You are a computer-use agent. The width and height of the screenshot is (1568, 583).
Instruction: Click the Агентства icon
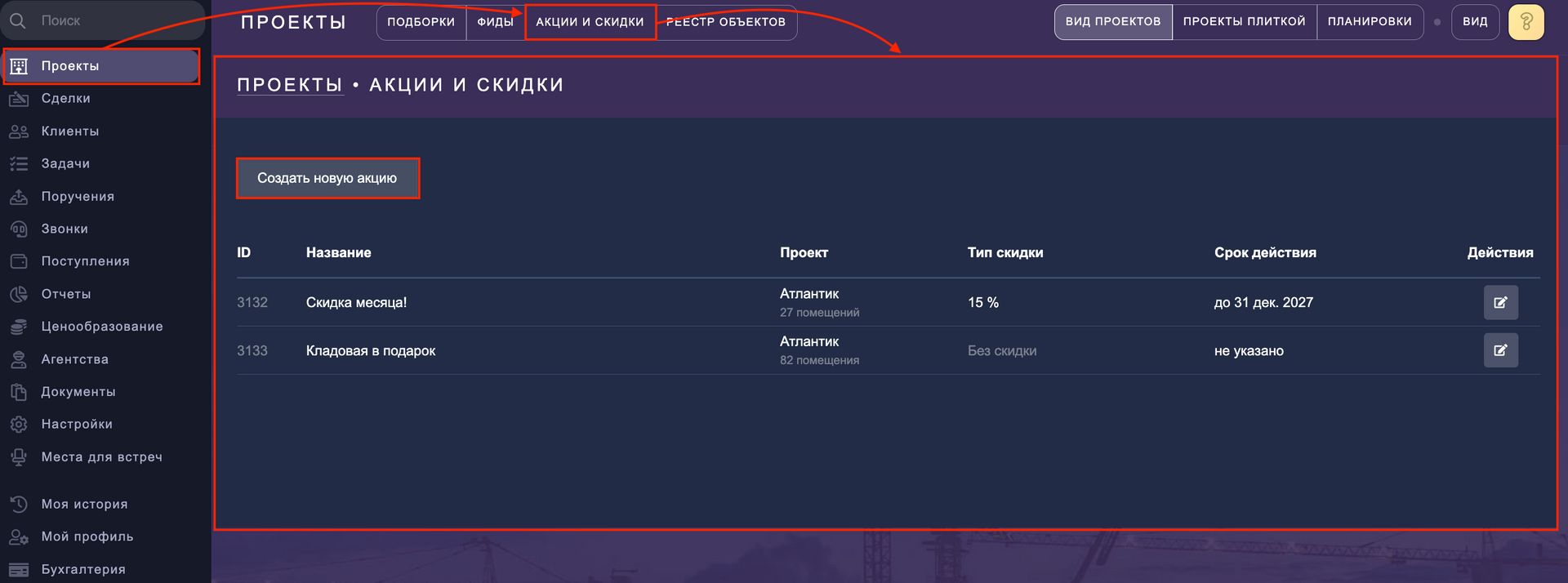[x=19, y=359]
